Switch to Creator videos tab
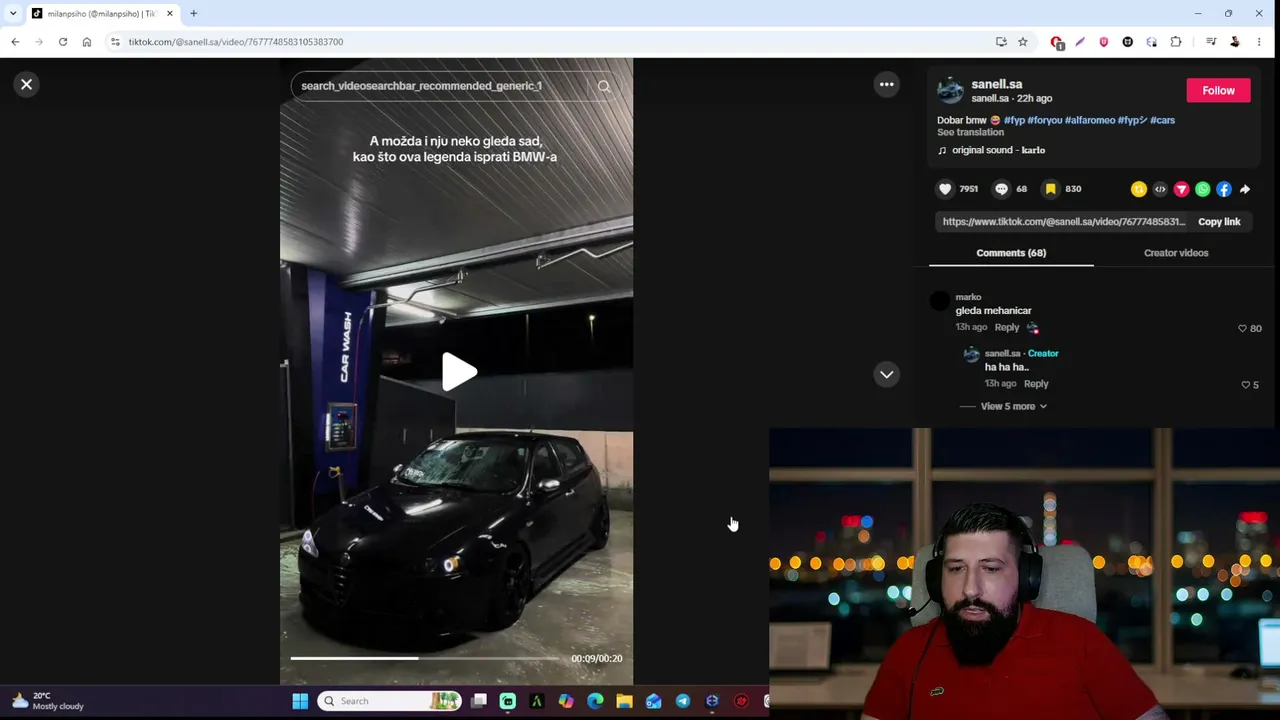 pos(1176,253)
